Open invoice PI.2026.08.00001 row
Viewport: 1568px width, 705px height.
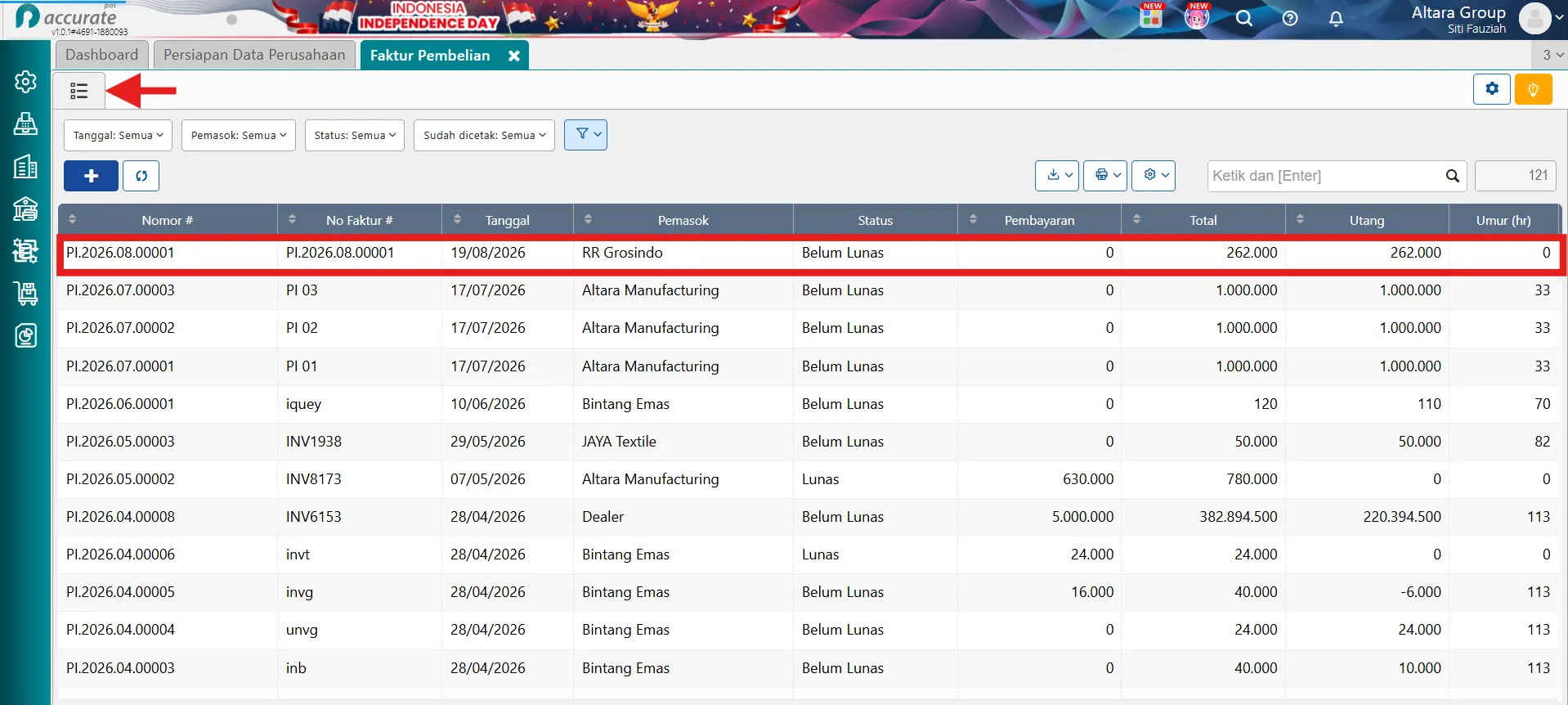coord(809,253)
